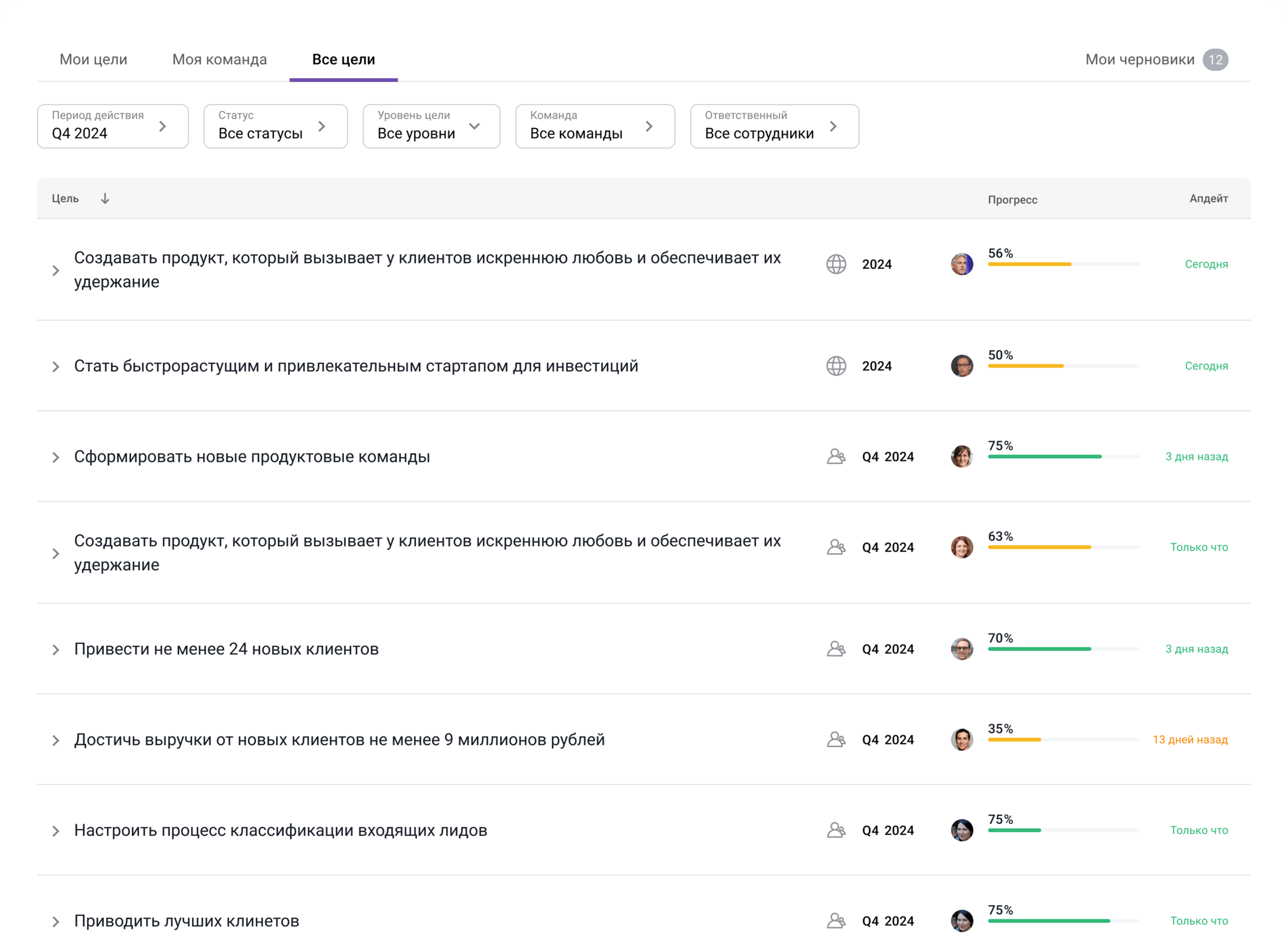The width and height of the screenshot is (1288, 944).
Task: Click the globe icon on the first 2024 goal
Action: click(836, 264)
